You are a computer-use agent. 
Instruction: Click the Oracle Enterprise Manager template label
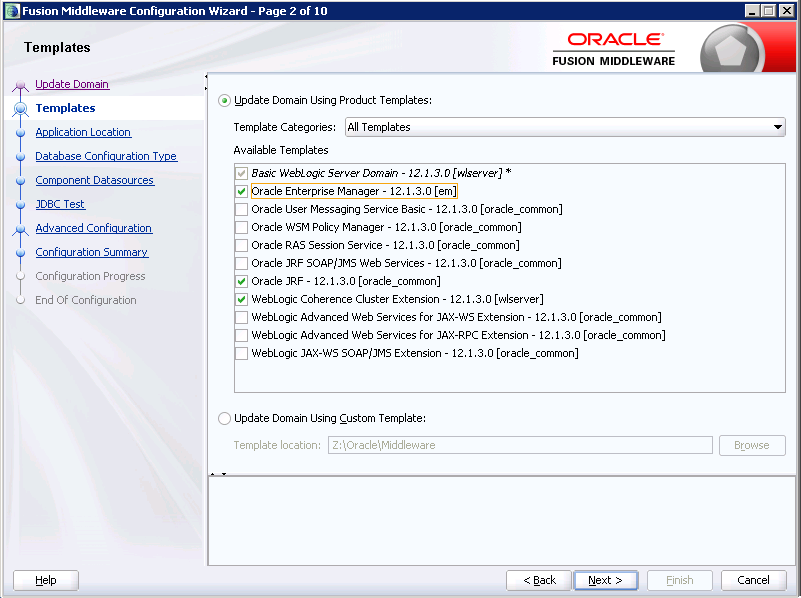354,192
